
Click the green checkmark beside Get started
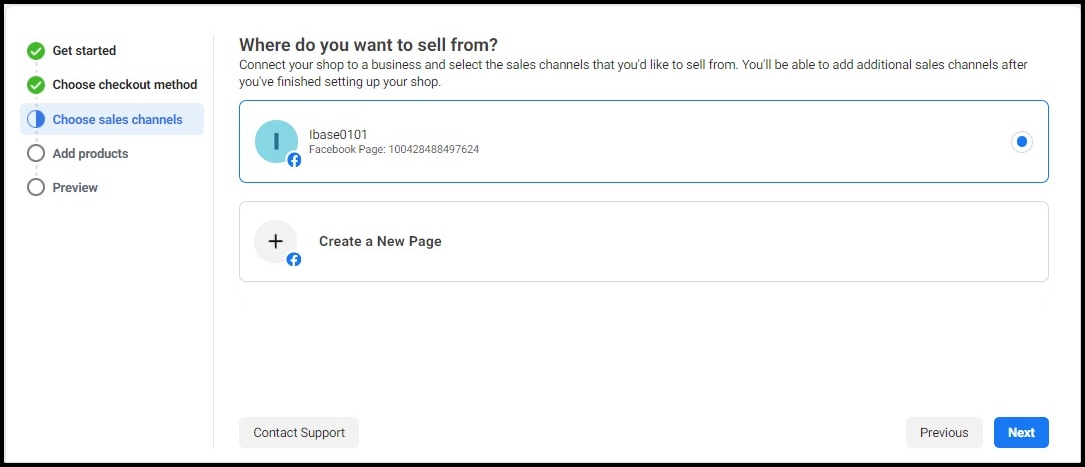(x=36, y=51)
